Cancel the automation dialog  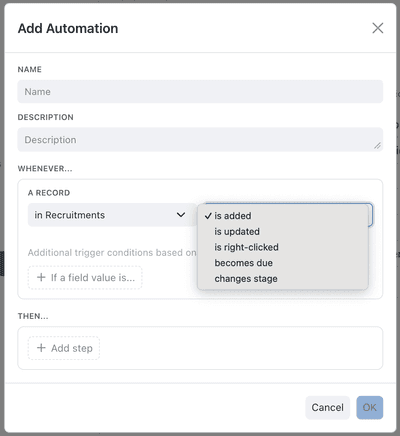pos(327,407)
